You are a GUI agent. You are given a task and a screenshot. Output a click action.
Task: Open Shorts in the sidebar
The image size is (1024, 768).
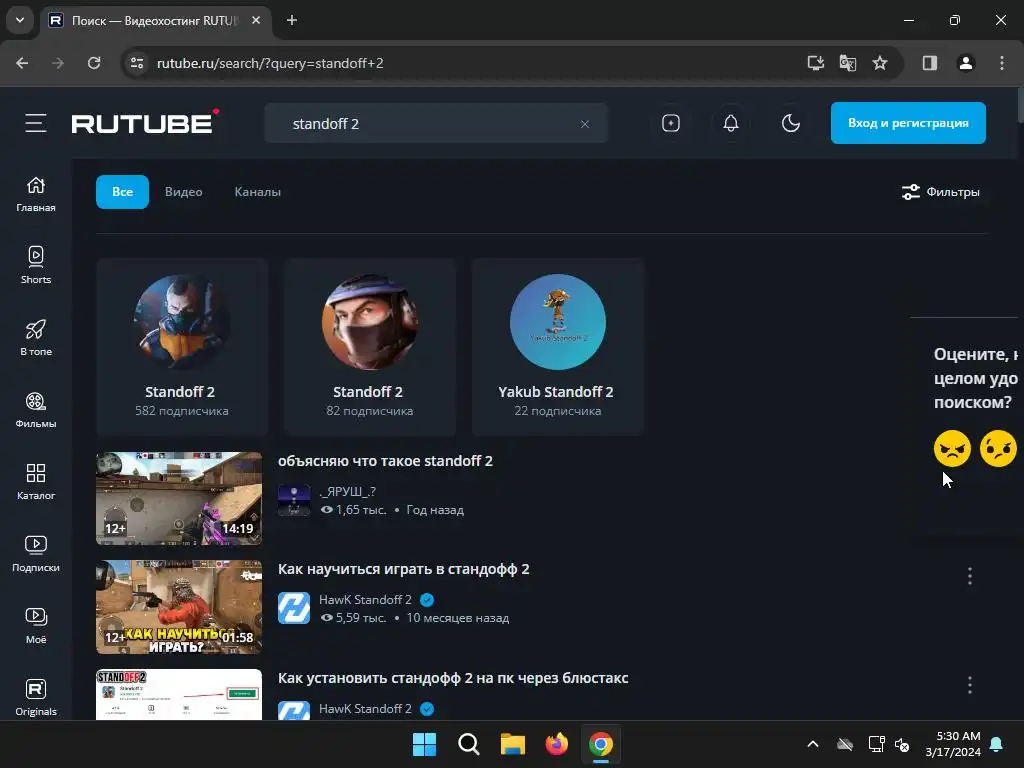tap(36, 266)
